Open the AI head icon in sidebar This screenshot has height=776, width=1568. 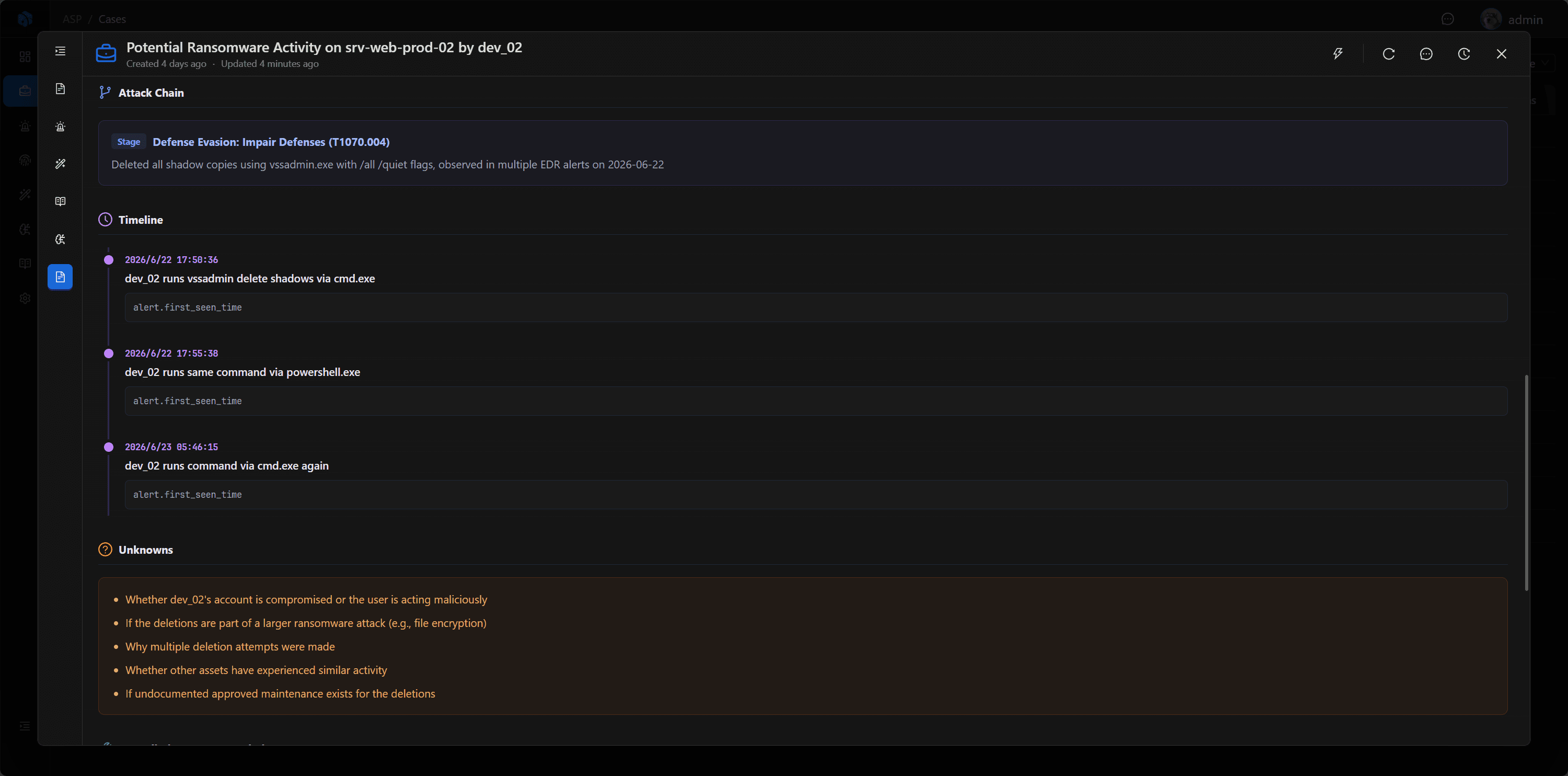click(60, 239)
